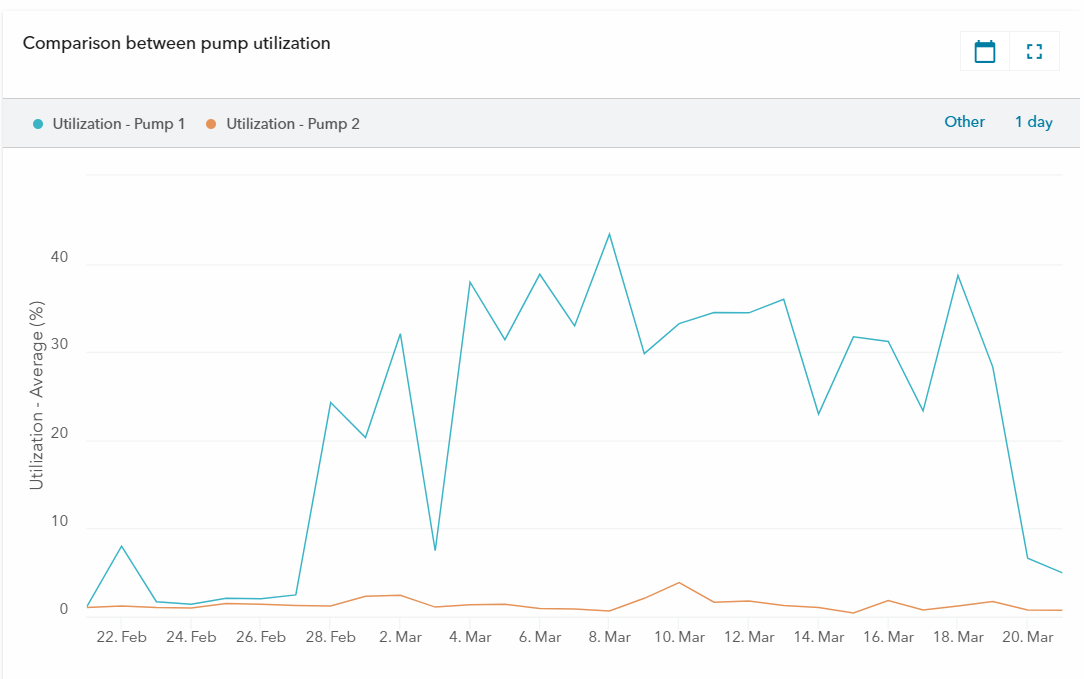Click the 10. Mar x-axis label
Viewport: 1084px width, 679px height.
[679, 637]
